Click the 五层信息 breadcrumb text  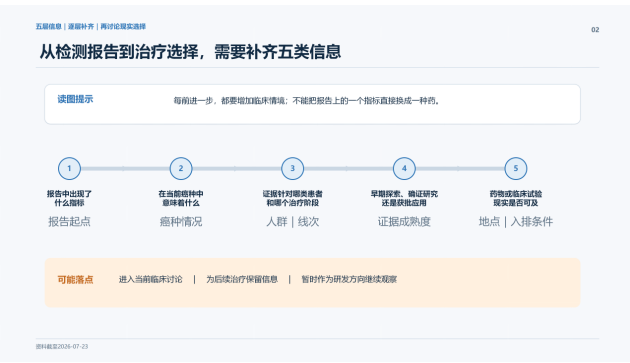click(49, 27)
